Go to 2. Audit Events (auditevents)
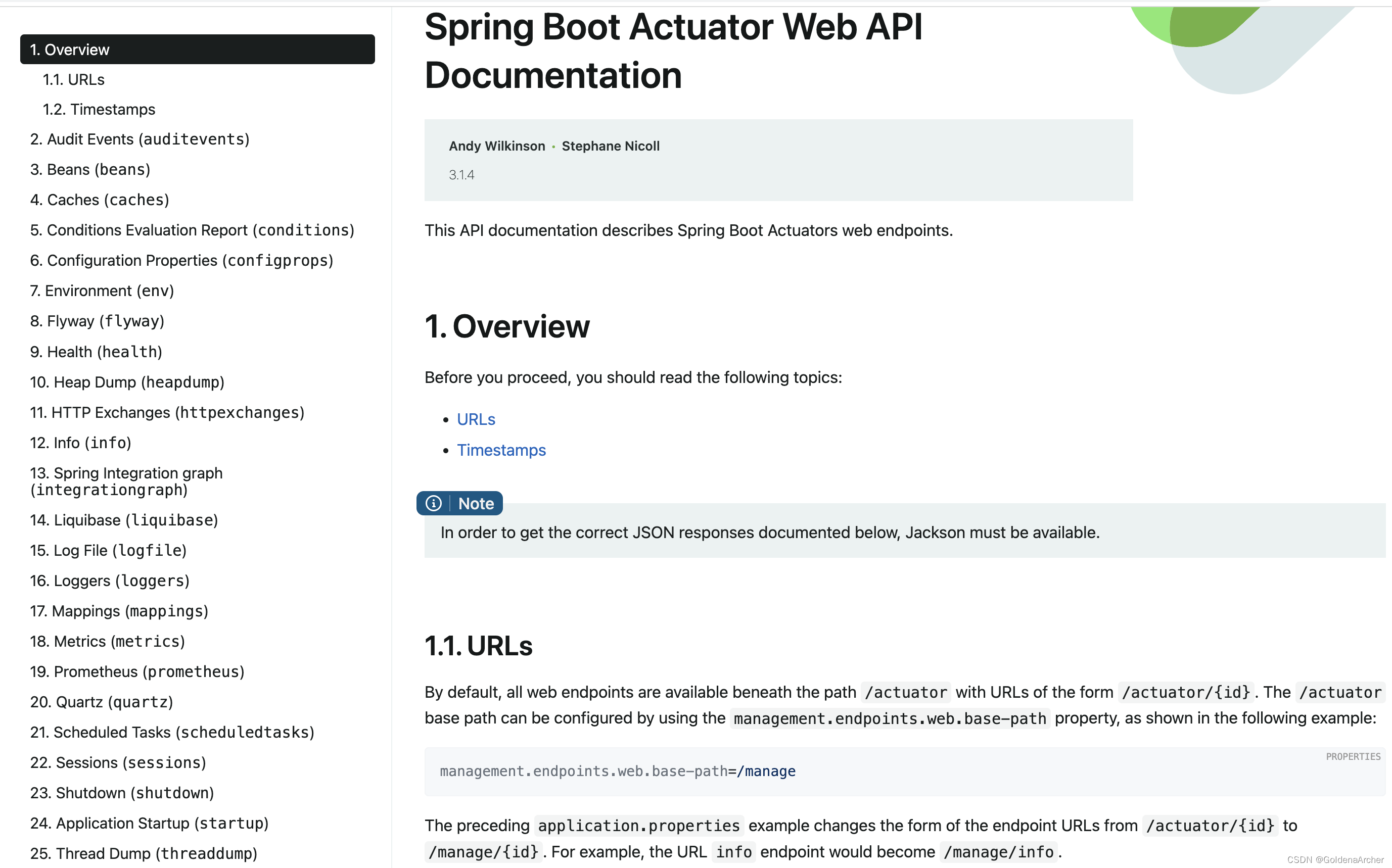1392x868 pixels. coord(140,139)
